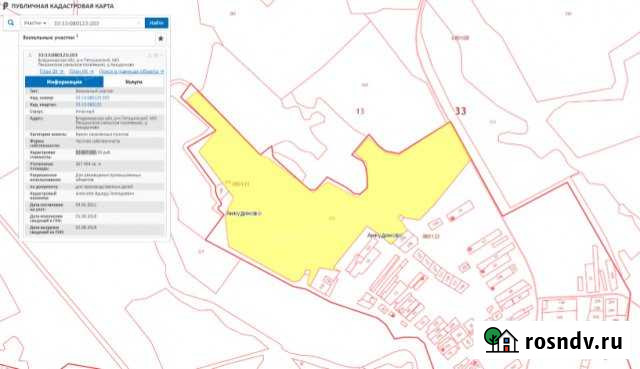Click the marker icon beside the parcel result
640x369 pixels.
click(x=30, y=55)
